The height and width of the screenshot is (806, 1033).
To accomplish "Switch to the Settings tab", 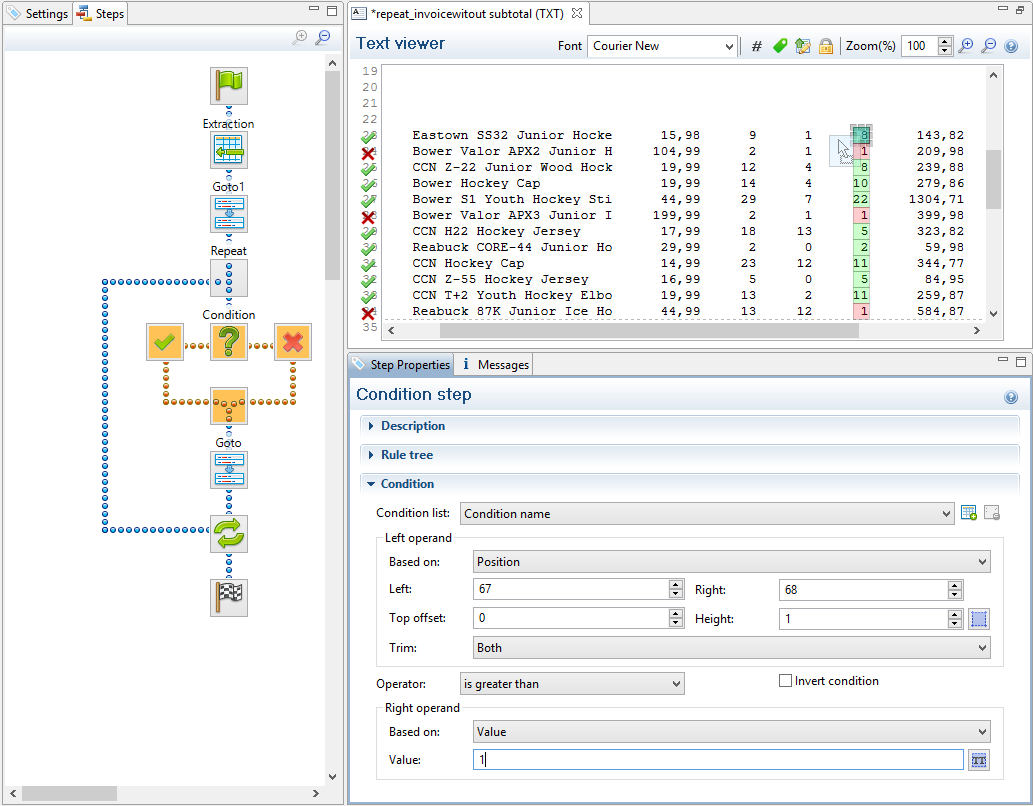I will pyautogui.click(x=38, y=14).
